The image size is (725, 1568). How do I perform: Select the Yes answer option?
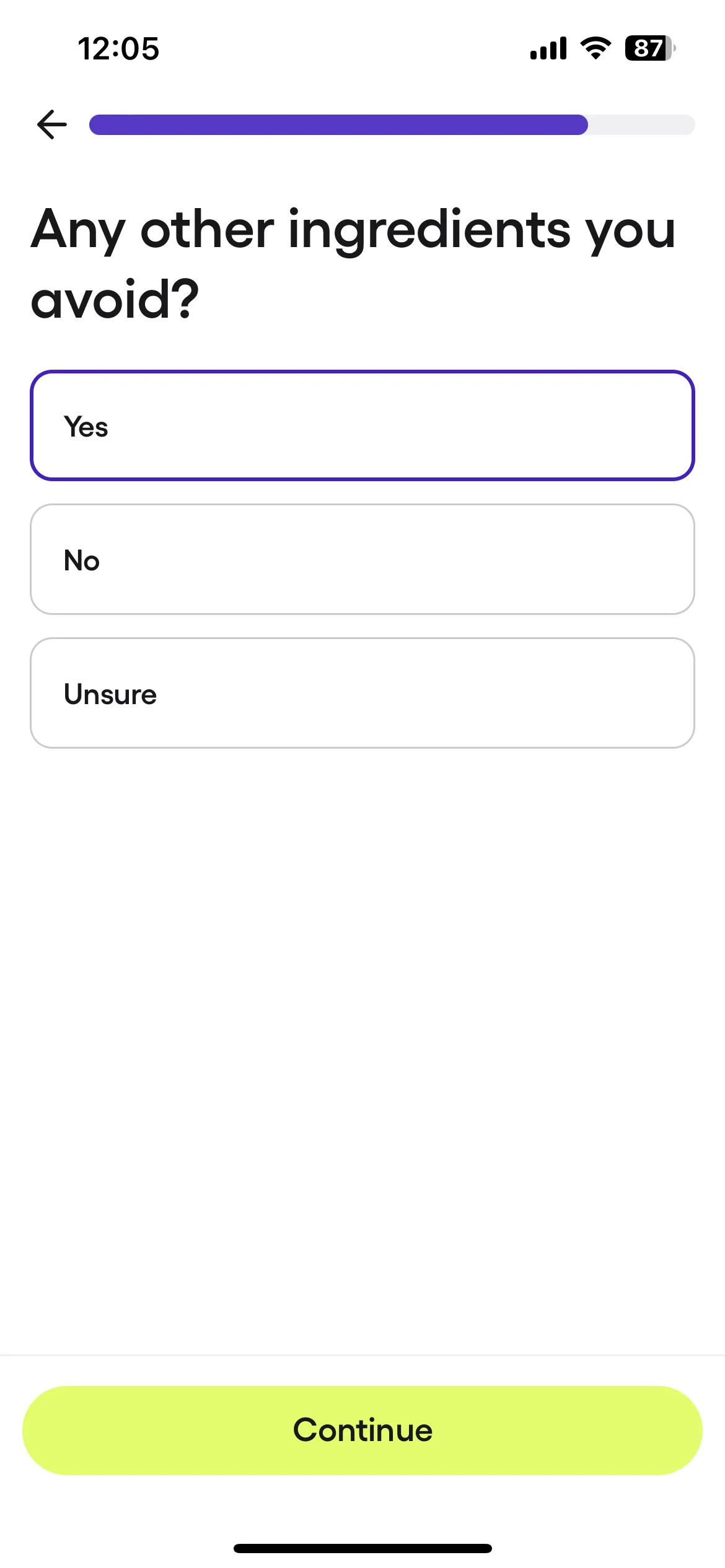click(362, 425)
